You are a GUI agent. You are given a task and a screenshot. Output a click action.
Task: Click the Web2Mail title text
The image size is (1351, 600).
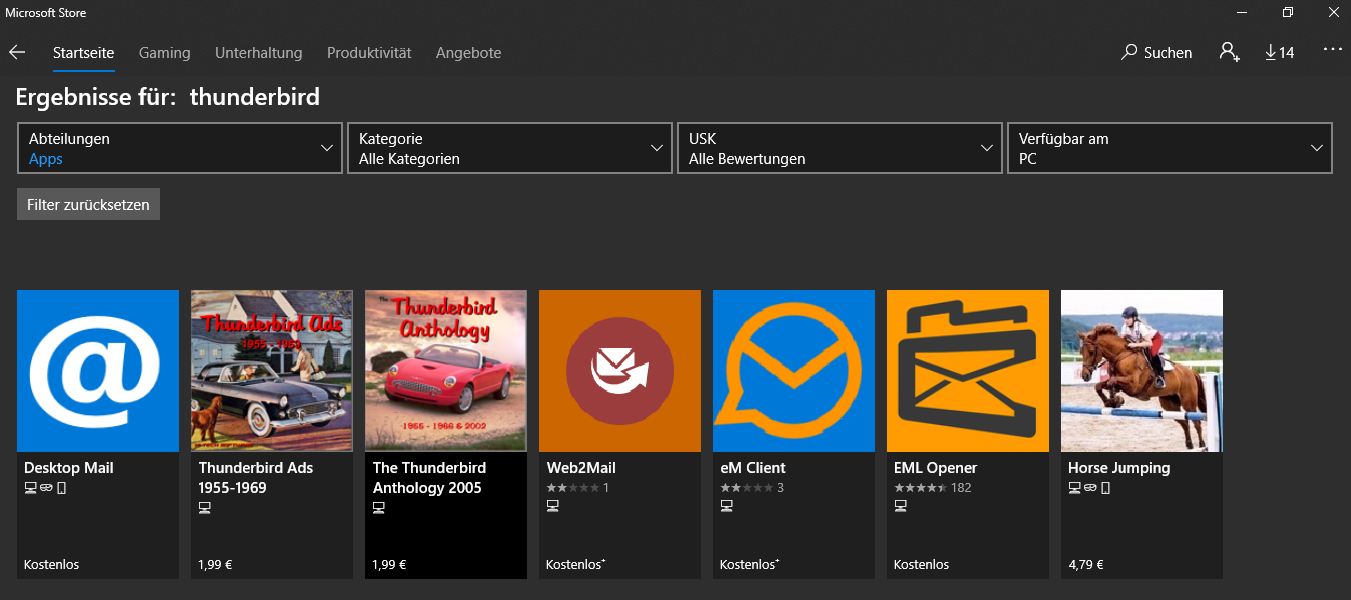(x=581, y=468)
